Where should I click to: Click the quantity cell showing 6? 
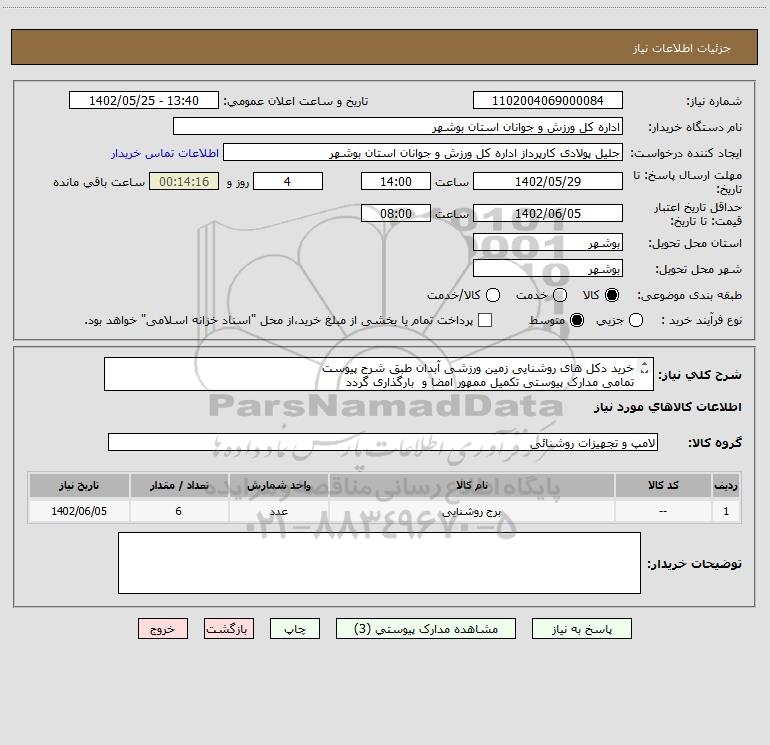(179, 511)
